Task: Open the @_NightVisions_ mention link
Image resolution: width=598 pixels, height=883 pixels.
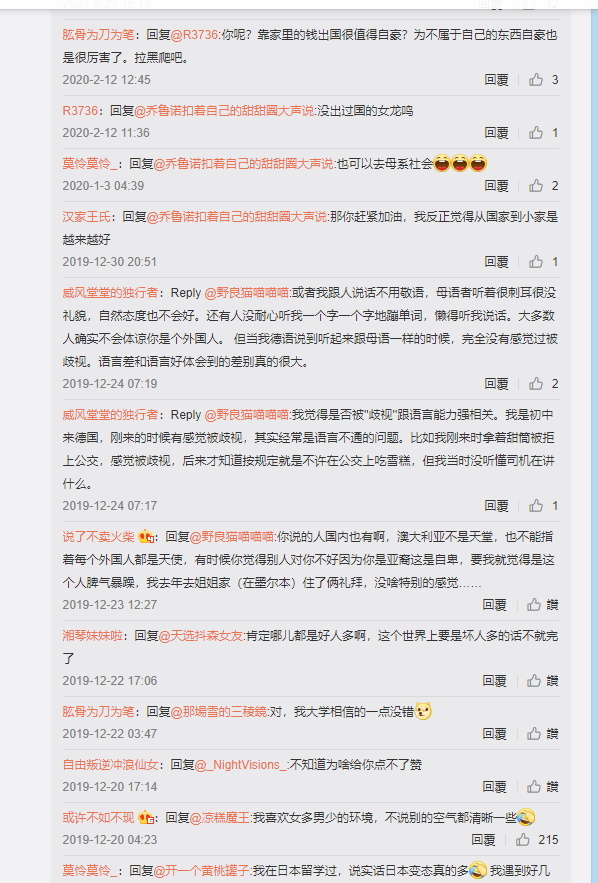Action: coord(241,765)
